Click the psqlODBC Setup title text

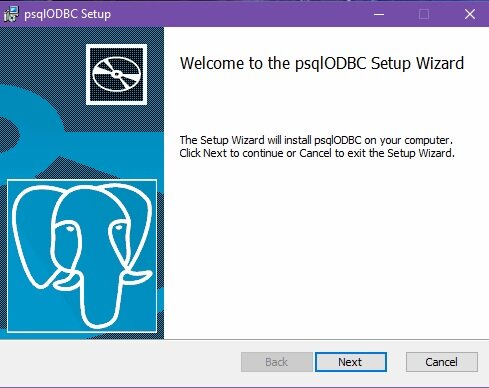pyautogui.click(x=68, y=14)
